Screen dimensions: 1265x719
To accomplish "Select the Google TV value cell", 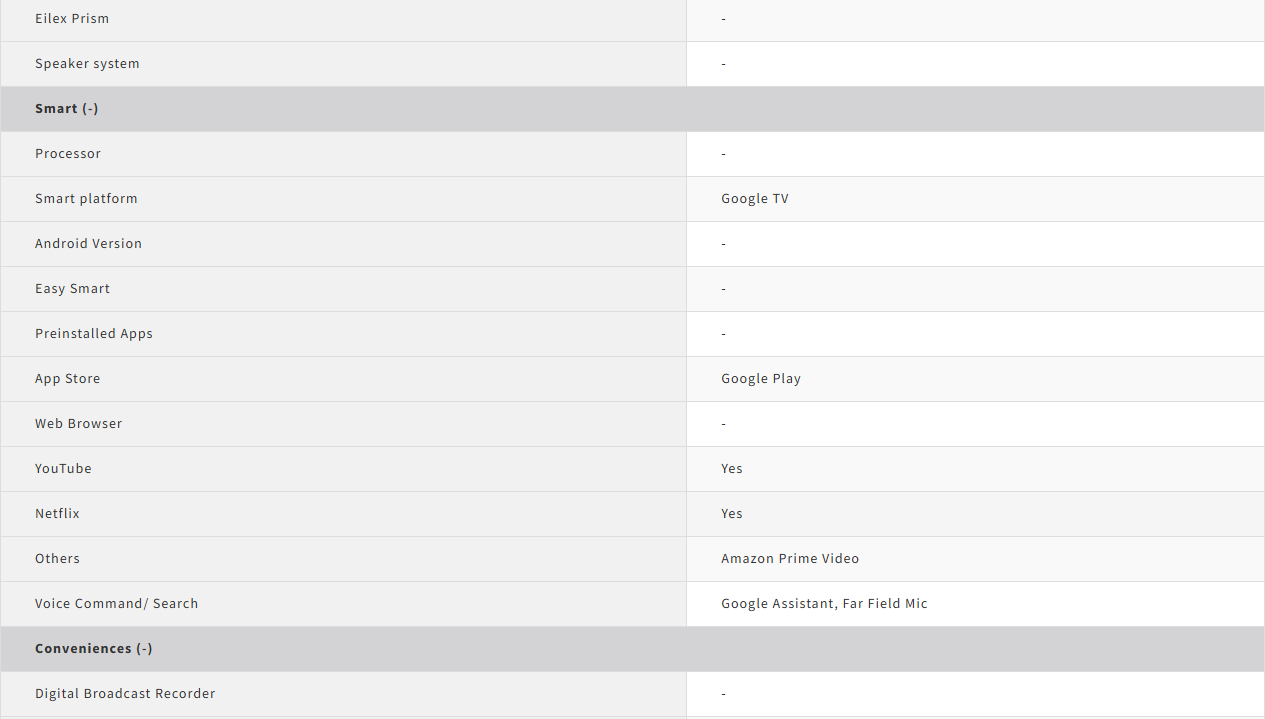I will 755,199.
